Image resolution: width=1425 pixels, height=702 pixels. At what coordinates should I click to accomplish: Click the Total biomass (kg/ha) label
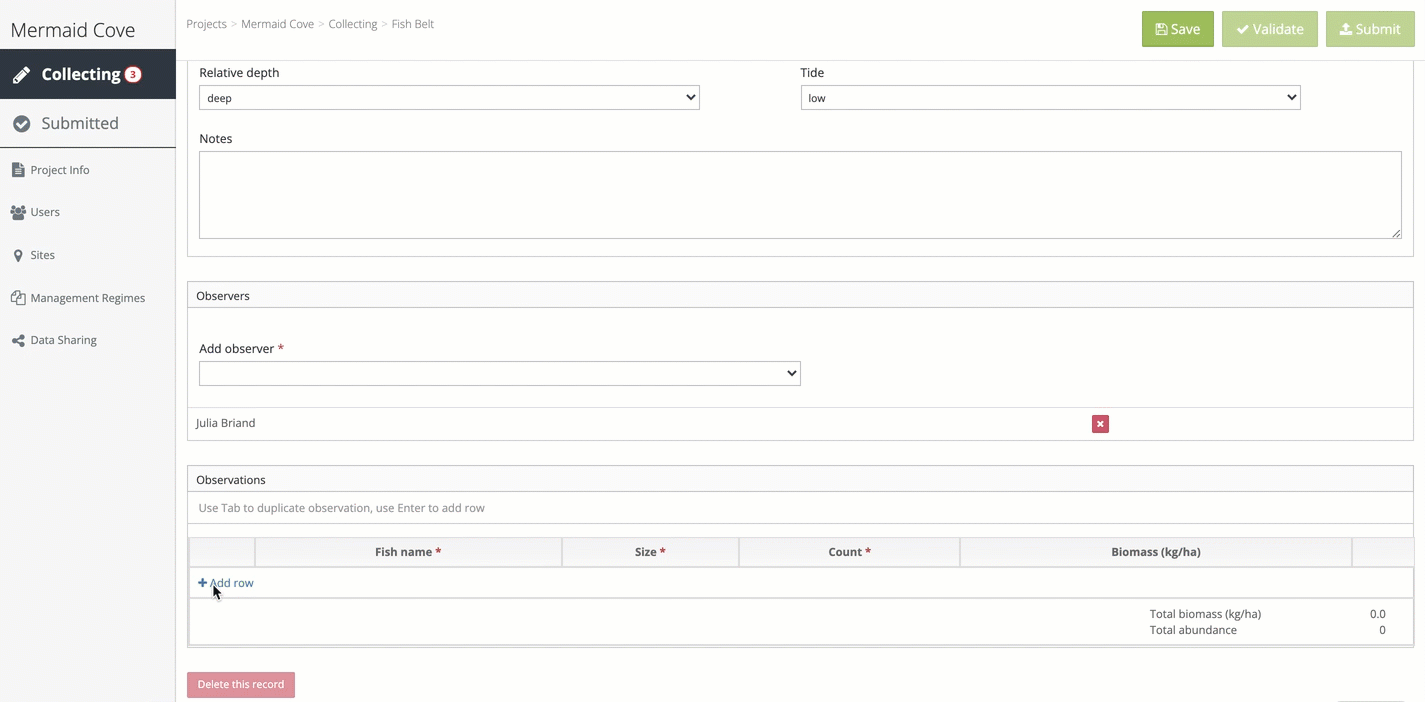pos(1205,614)
